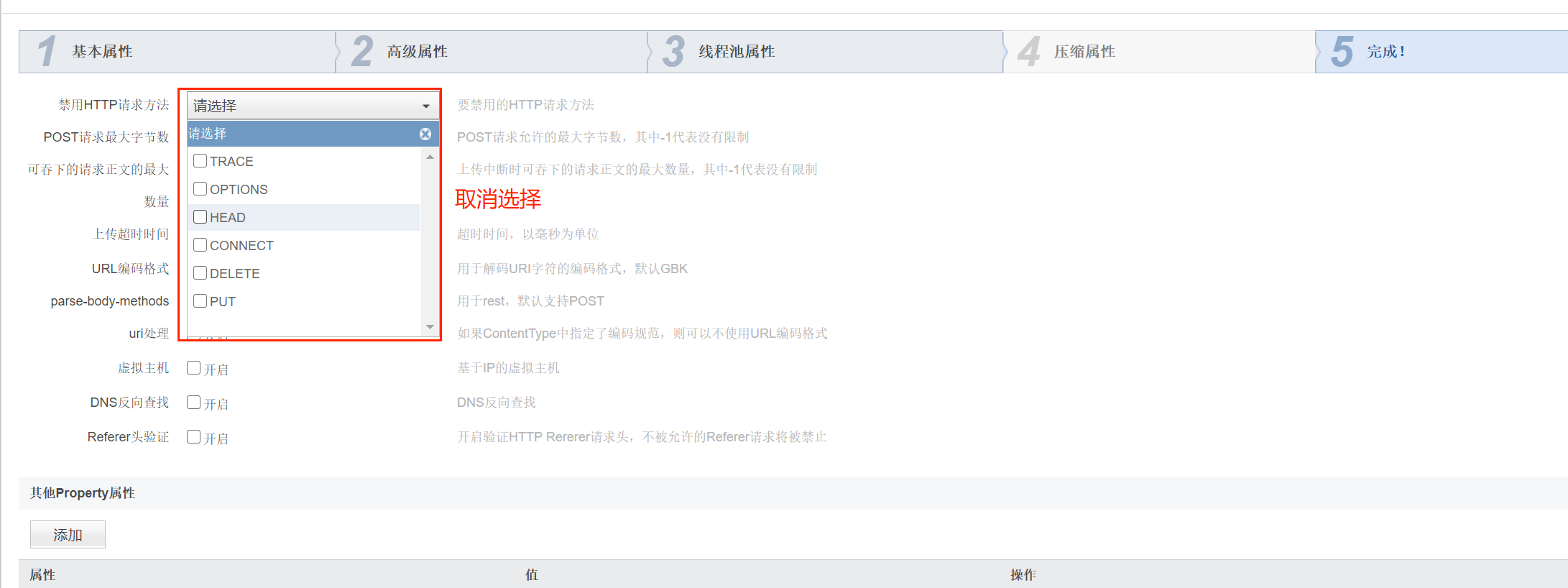Click the clear selection X icon
This screenshot has width=1568, height=588.
(x=425, y=134)
